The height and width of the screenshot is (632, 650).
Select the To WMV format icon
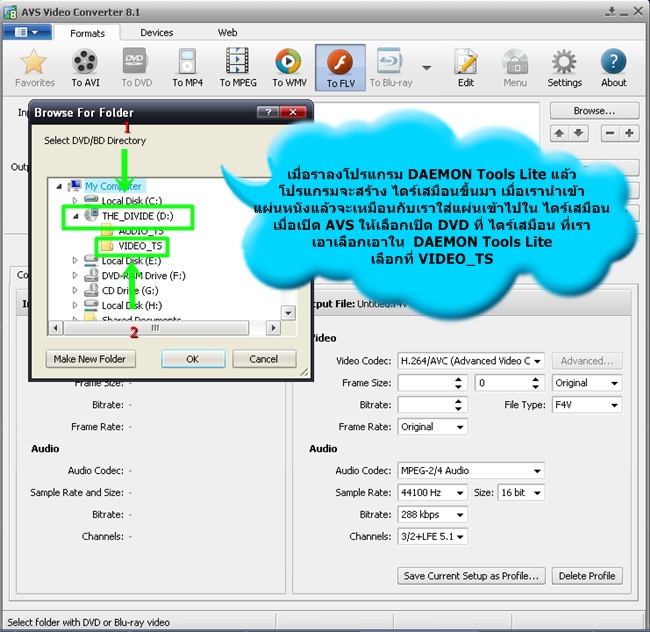click(x=289, y=68)
